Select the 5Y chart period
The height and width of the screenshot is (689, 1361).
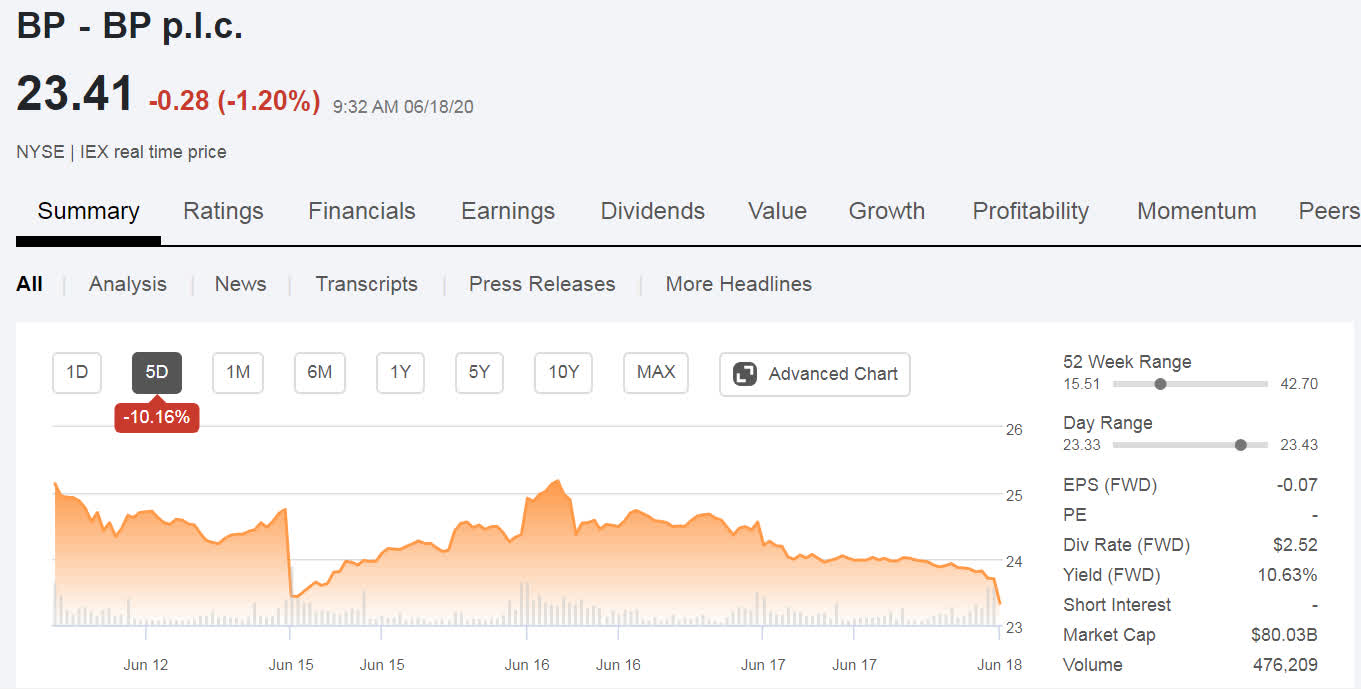481,372
